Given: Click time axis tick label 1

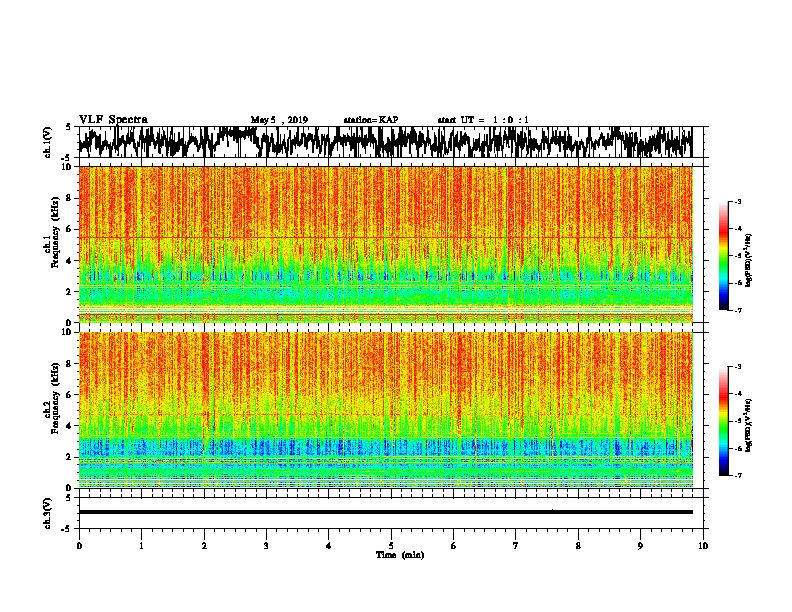Looking at the screenshot, I should 141,546.
